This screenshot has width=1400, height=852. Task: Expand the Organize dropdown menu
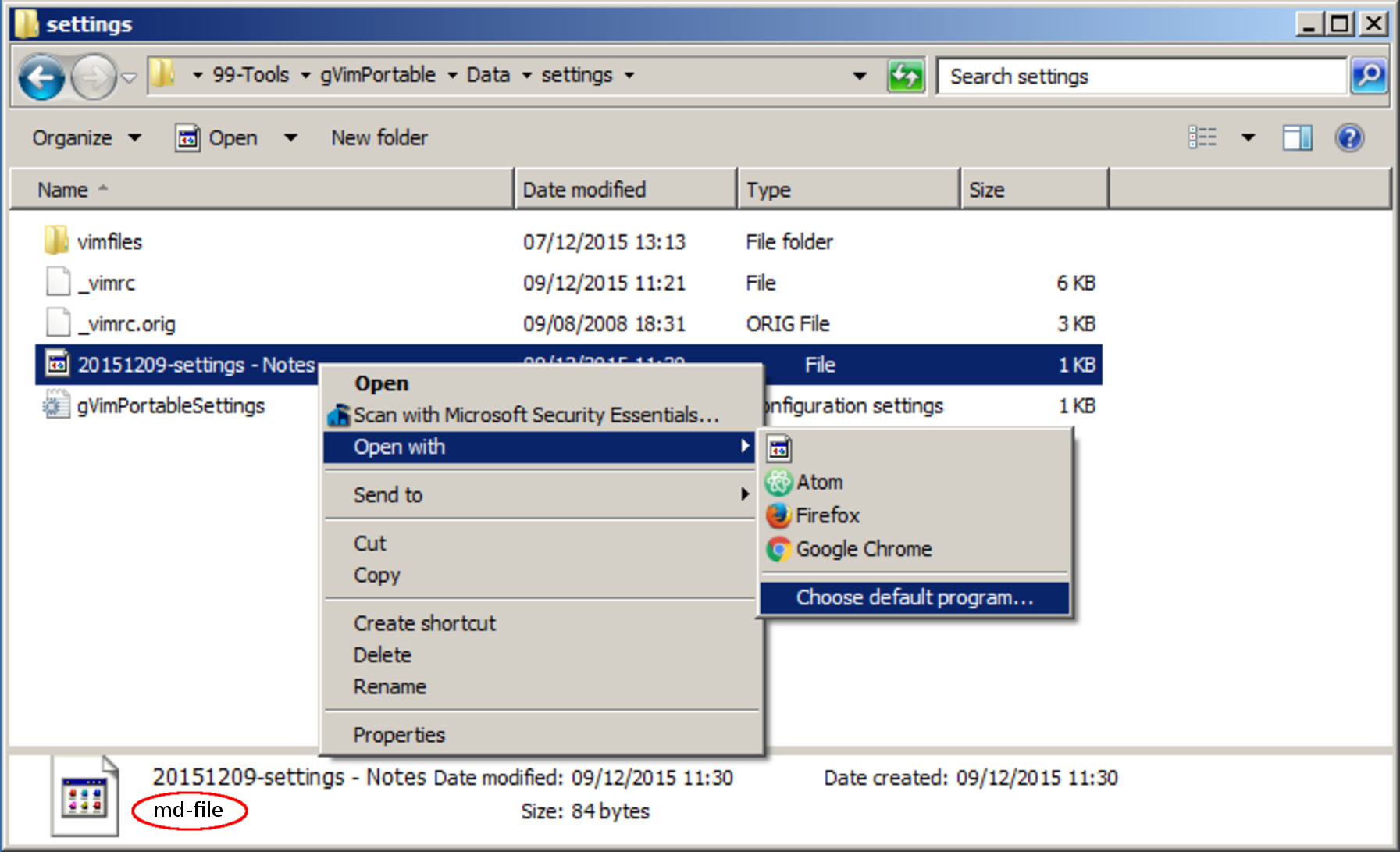[86, 138]
